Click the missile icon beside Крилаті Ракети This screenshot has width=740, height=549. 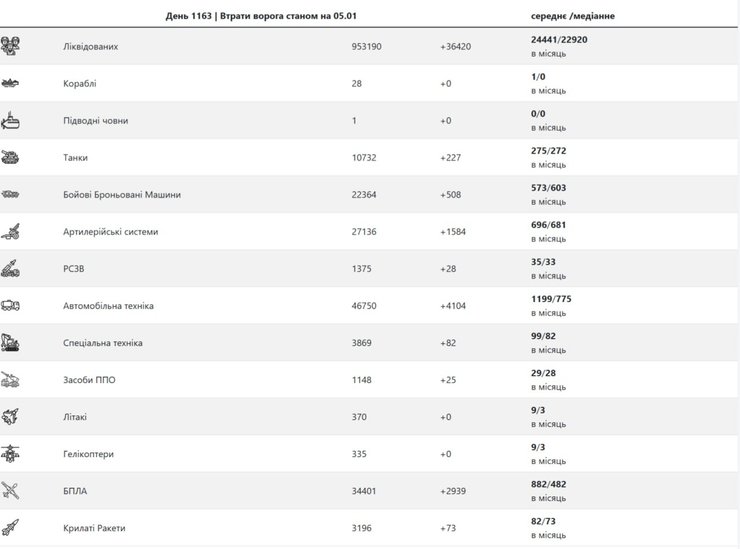click(11, 527)
